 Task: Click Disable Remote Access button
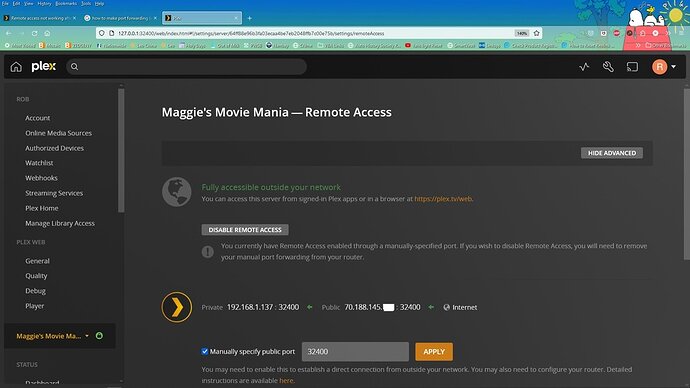(x=245, y=230)
